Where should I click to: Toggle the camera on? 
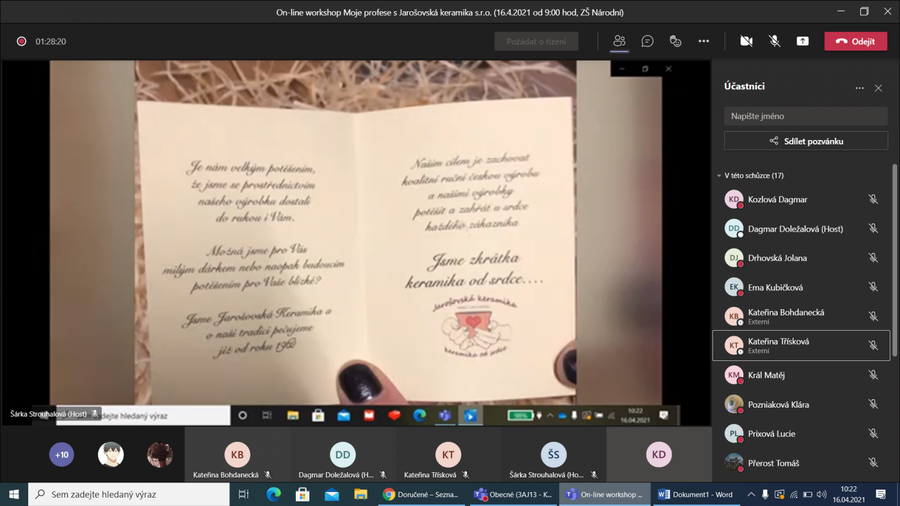click(x=746, y=41)
